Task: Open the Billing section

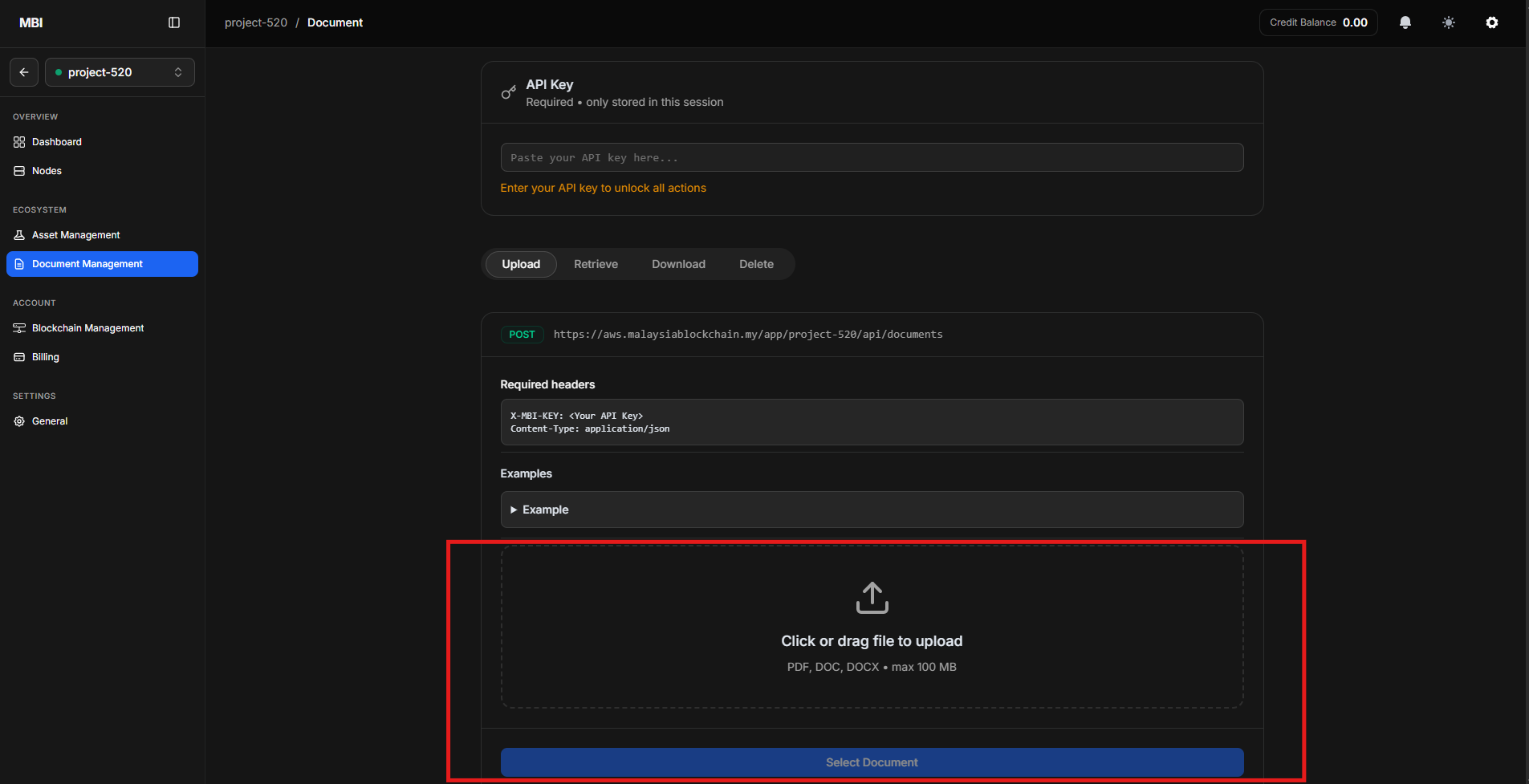Action: [x=45, y=356]
